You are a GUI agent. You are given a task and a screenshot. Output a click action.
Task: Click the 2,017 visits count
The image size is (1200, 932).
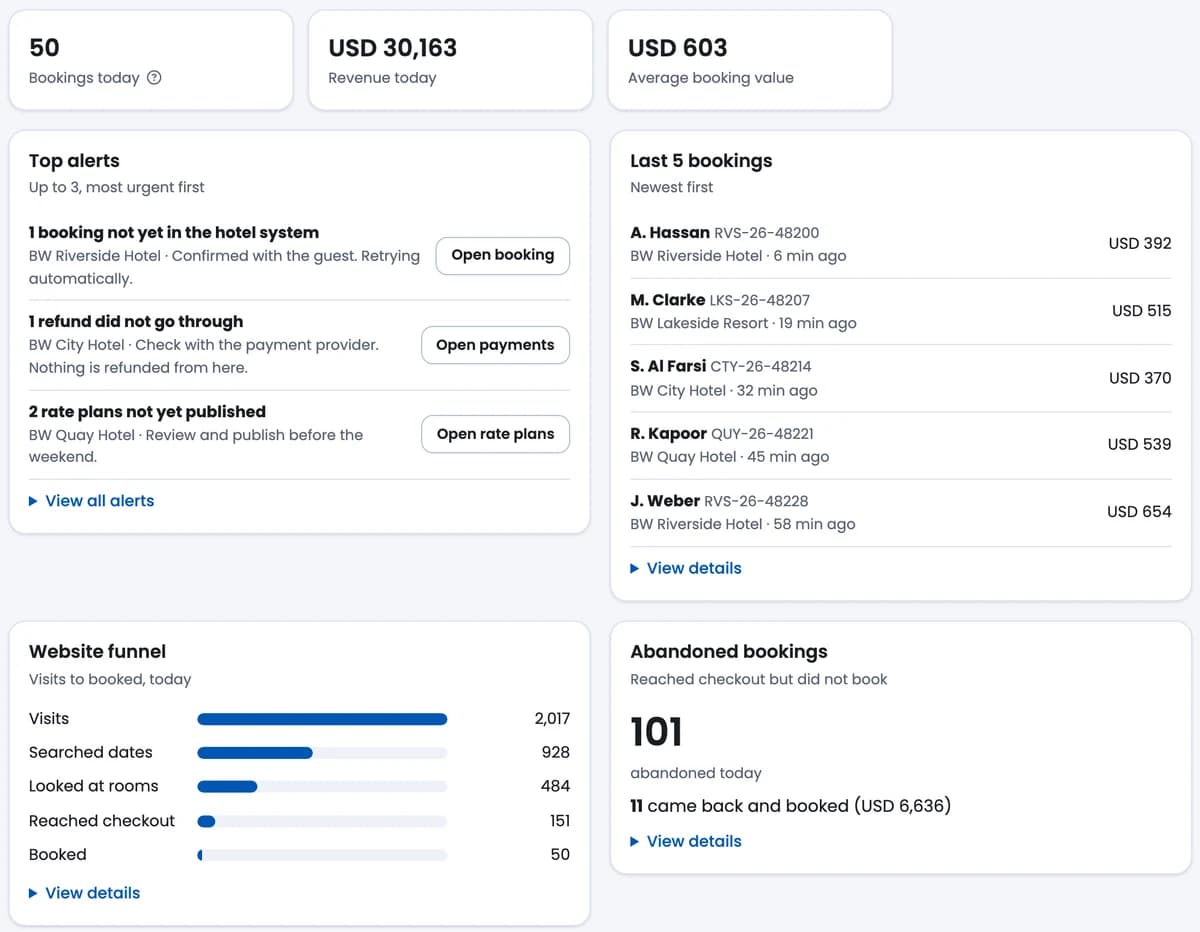pos(552,718)
